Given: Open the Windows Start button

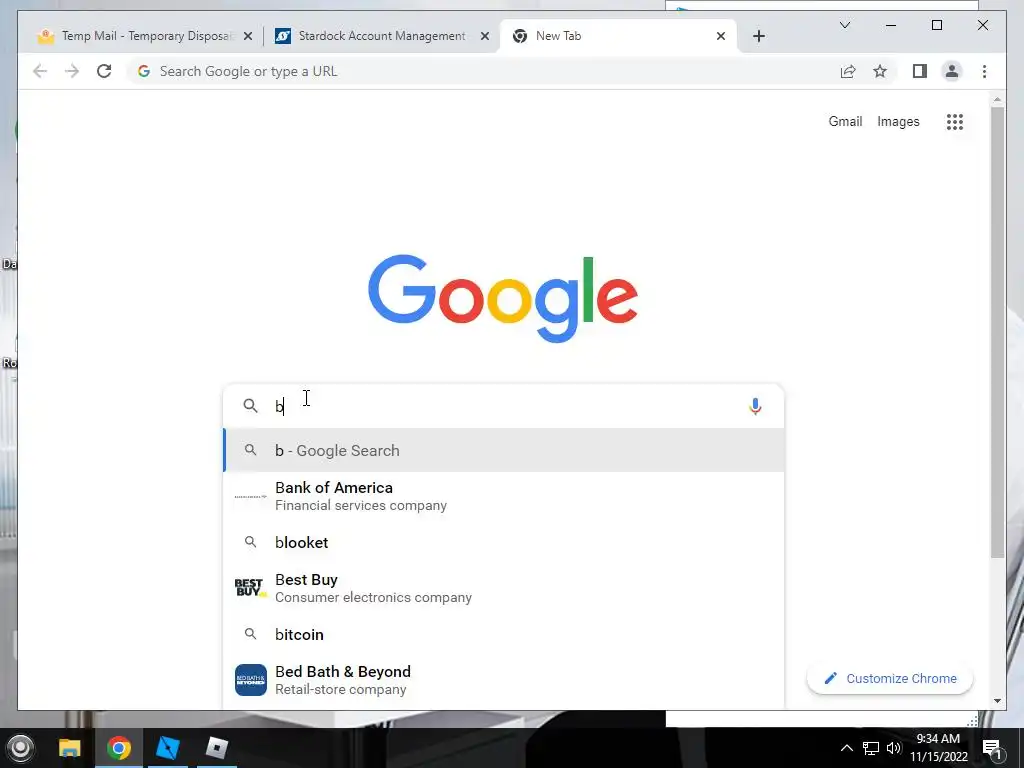Looking at the screenshot, I should pyautogui.click(x=20, y=748).
